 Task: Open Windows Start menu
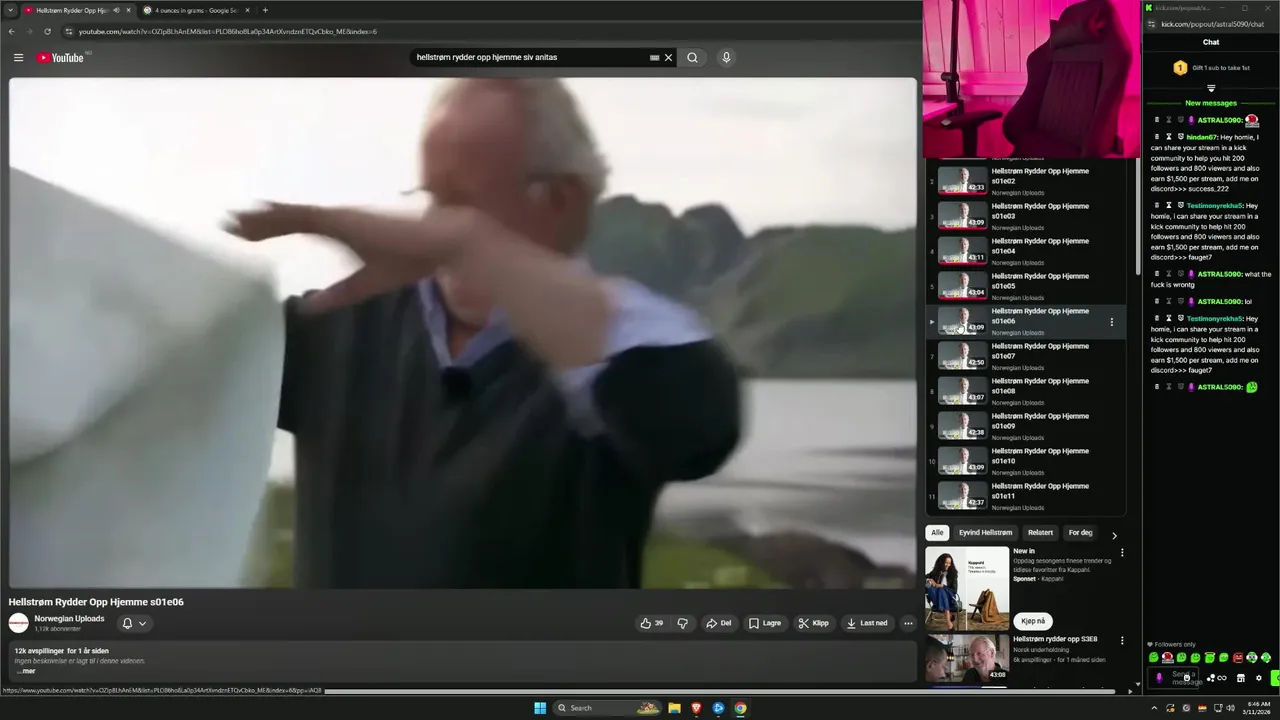(x=540, y=708)
